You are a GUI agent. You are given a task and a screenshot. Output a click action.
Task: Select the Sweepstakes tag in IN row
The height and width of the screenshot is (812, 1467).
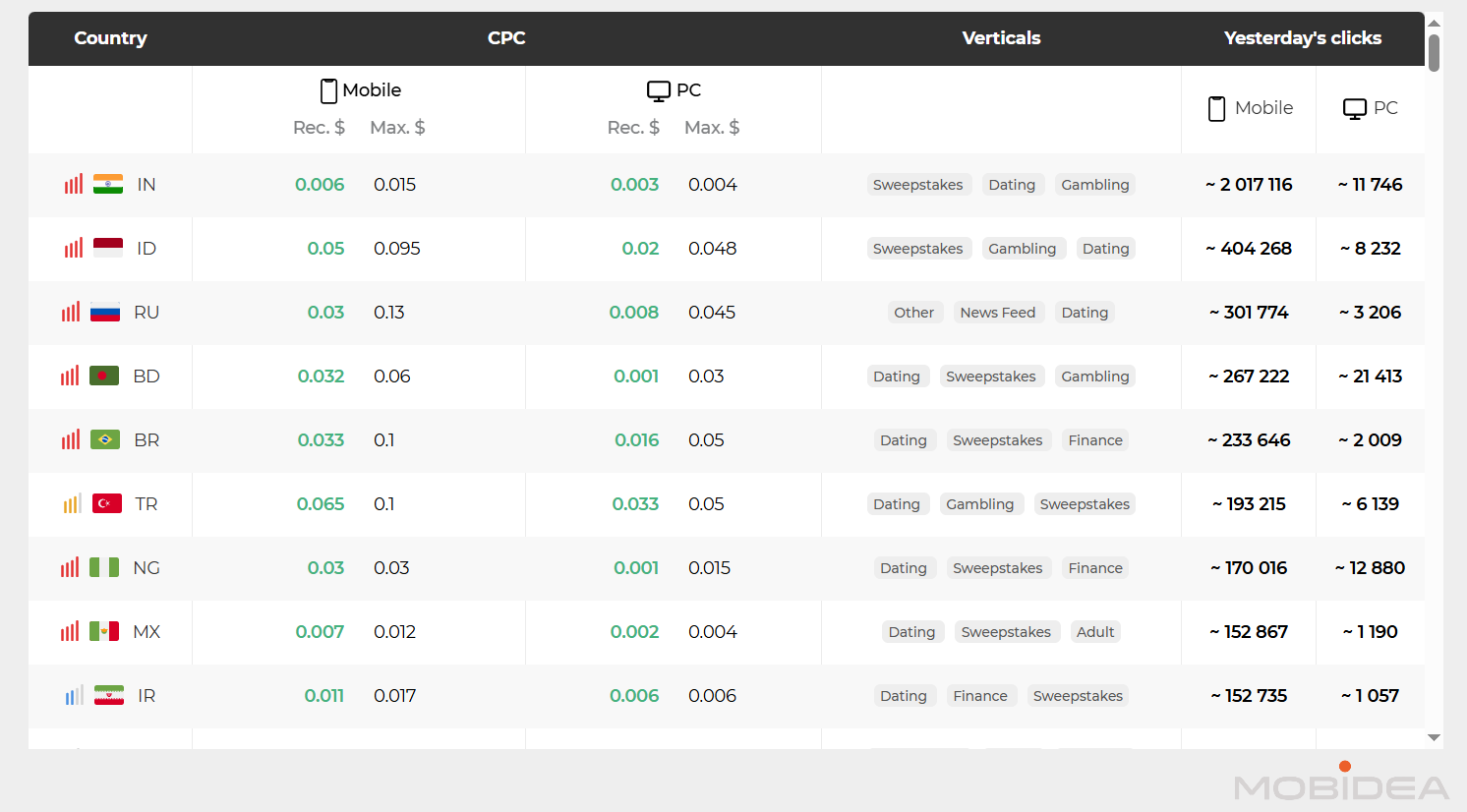[917, 185]
